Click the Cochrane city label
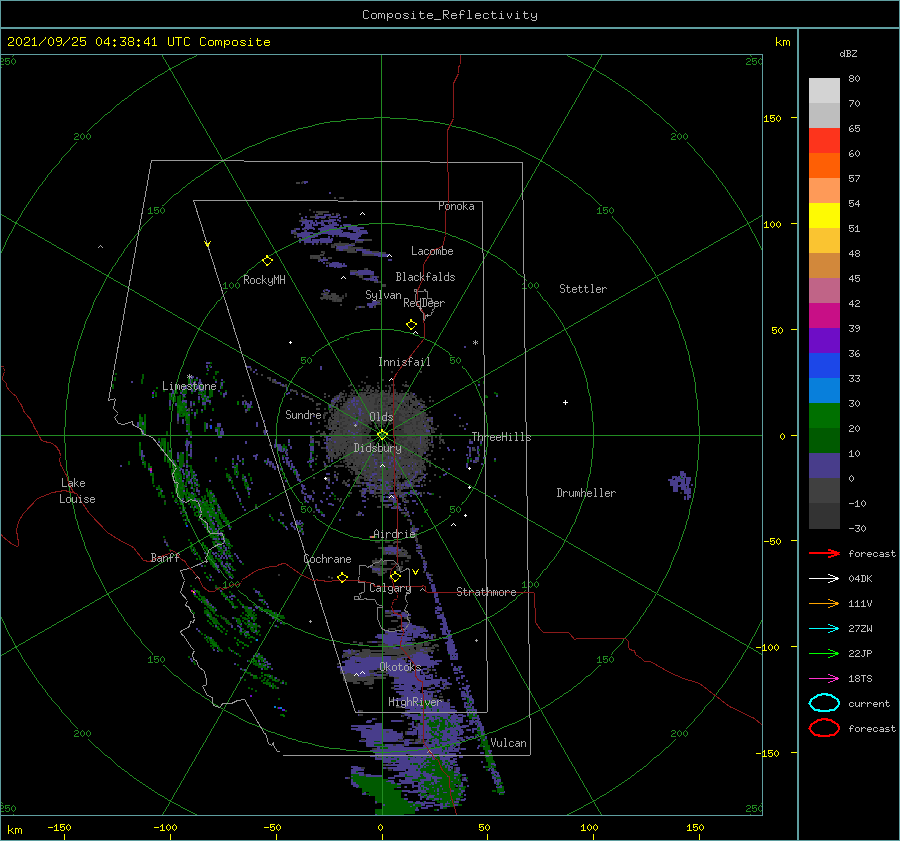This screenshot has width=900, height=841. [327, 559]
